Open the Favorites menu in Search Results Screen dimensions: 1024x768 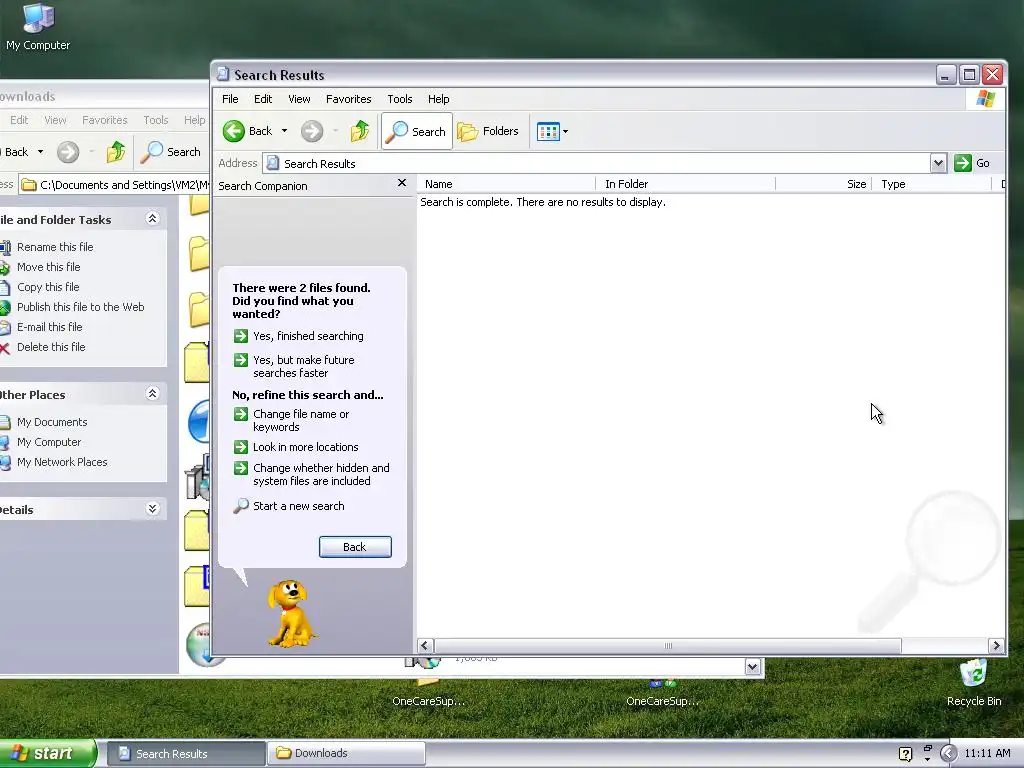pyautogui.click(x=348, y=99)
